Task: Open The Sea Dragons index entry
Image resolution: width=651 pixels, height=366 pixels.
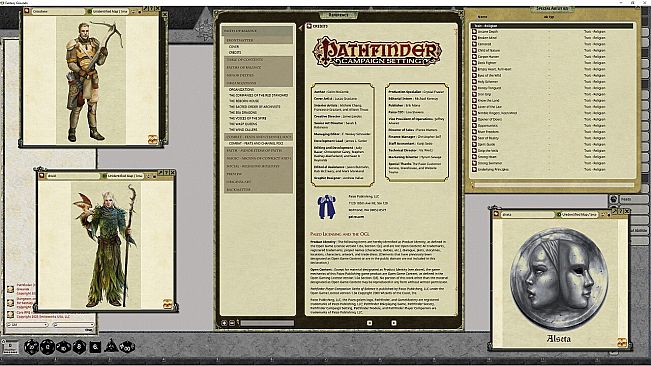Action: (x=243, y=112)
